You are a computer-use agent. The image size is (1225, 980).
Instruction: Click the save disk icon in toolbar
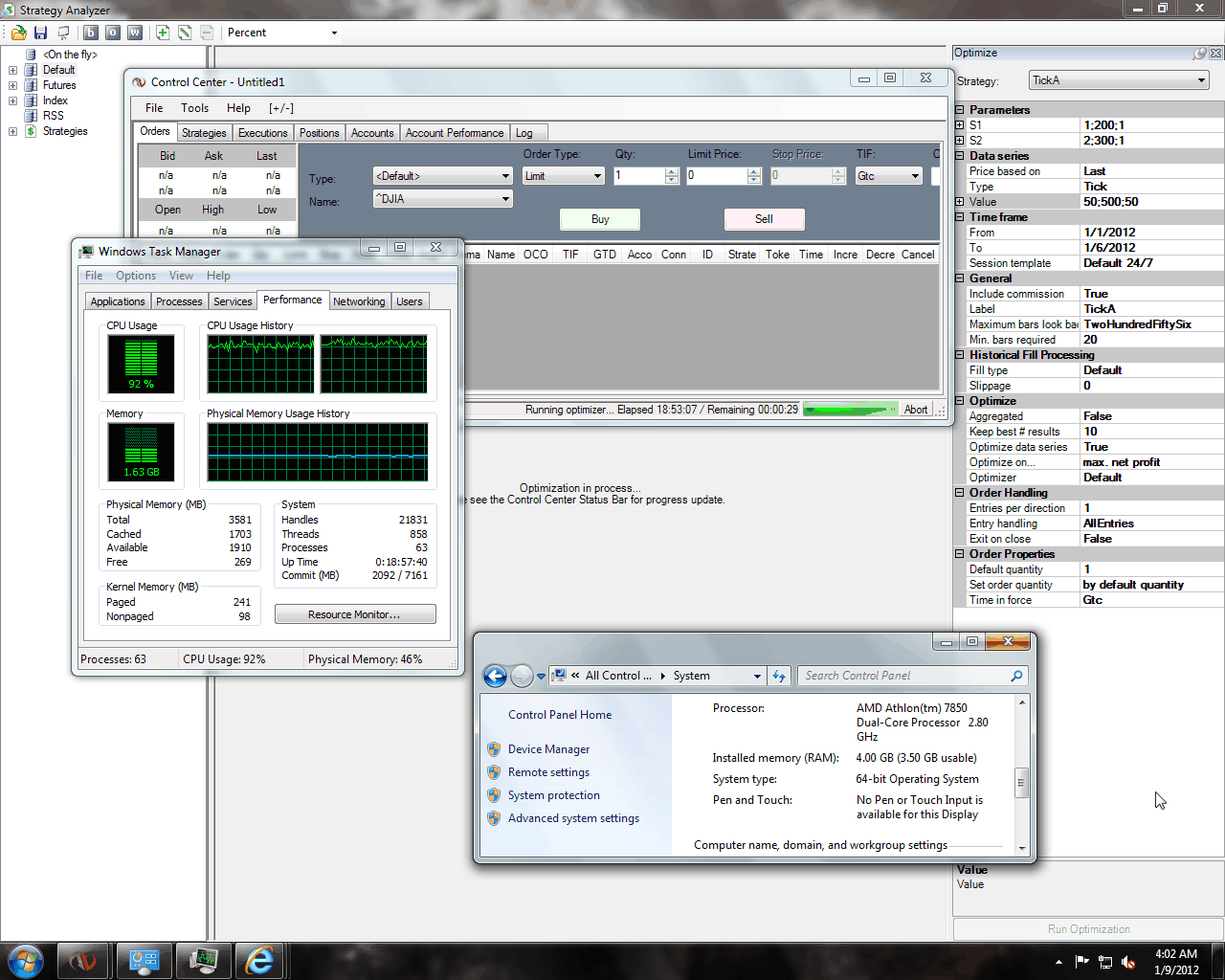click(41, 33)
